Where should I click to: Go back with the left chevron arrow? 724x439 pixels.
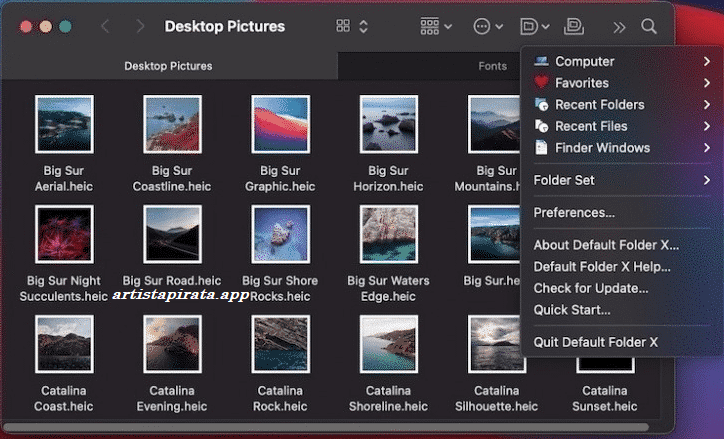[x=105, y=26]
